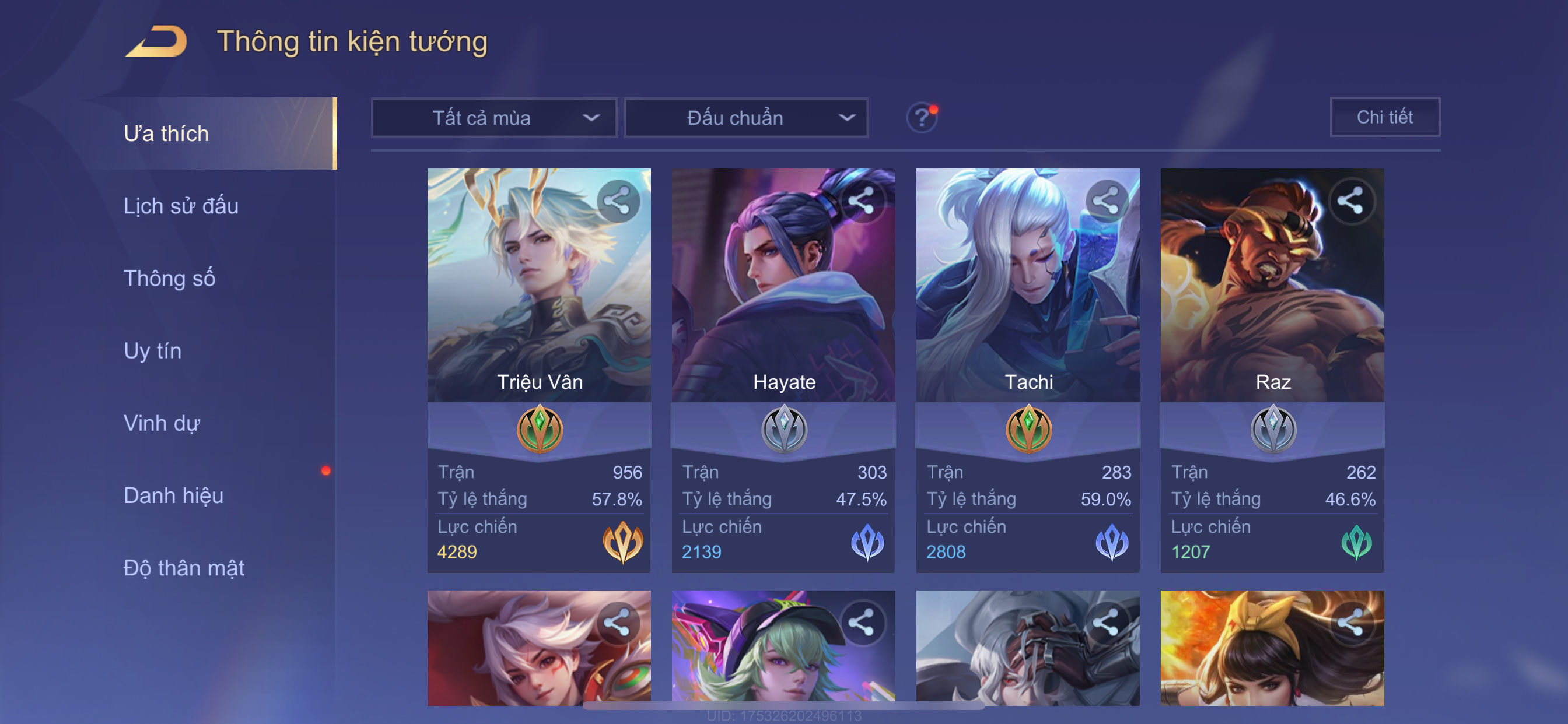Click the horizontal scroll bar at bottom
This screenshot has height=724, width=1568.
pyautogui.click(x=783, y=706)
